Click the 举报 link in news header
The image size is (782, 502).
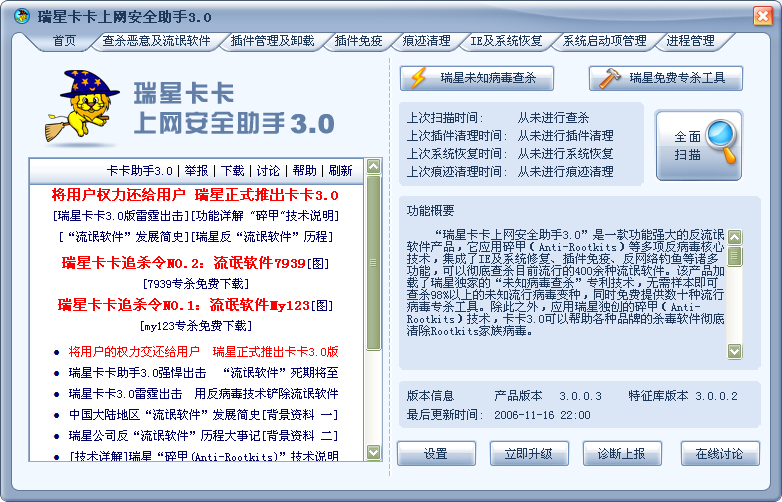(x=196, y=171)
